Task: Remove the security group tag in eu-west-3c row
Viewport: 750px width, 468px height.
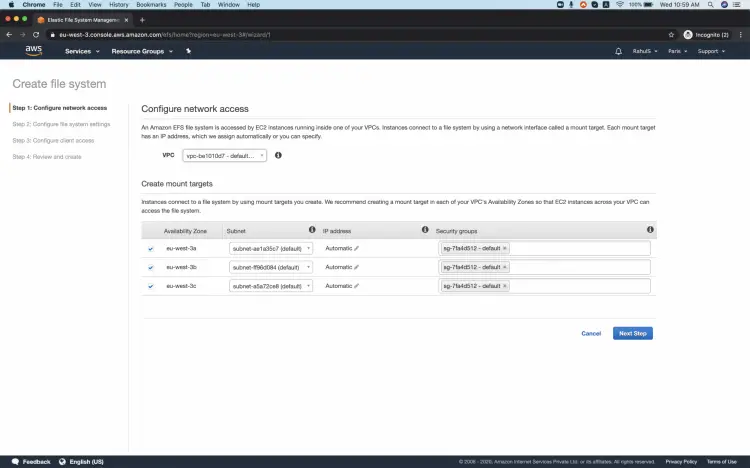Action: [x=505, y=286]
